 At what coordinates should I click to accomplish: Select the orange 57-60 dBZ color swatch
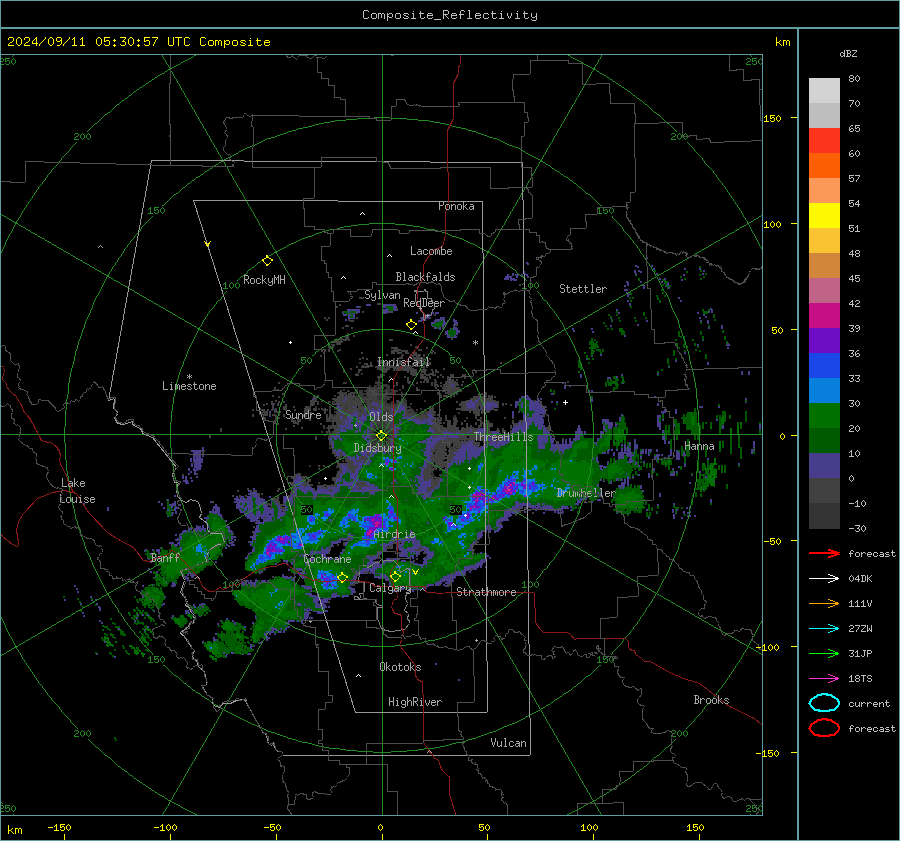coord(824,166)
